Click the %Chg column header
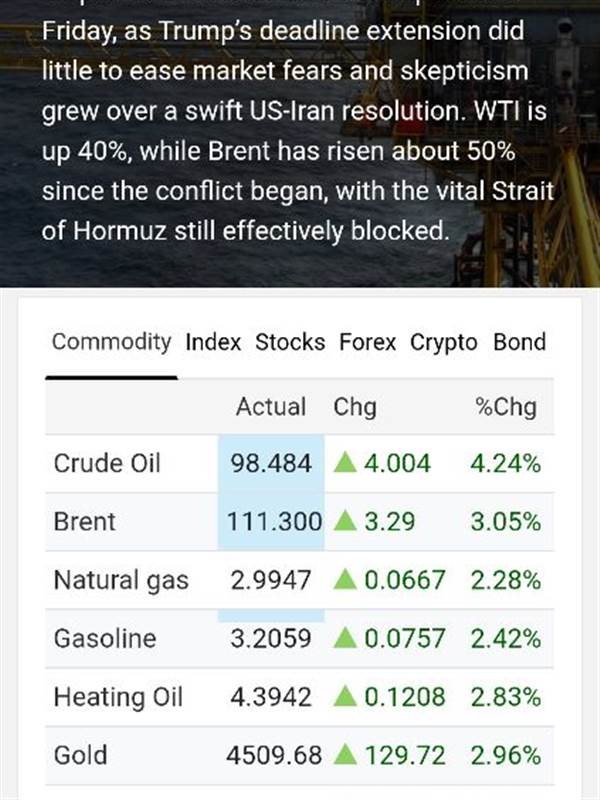 point(506,407)
